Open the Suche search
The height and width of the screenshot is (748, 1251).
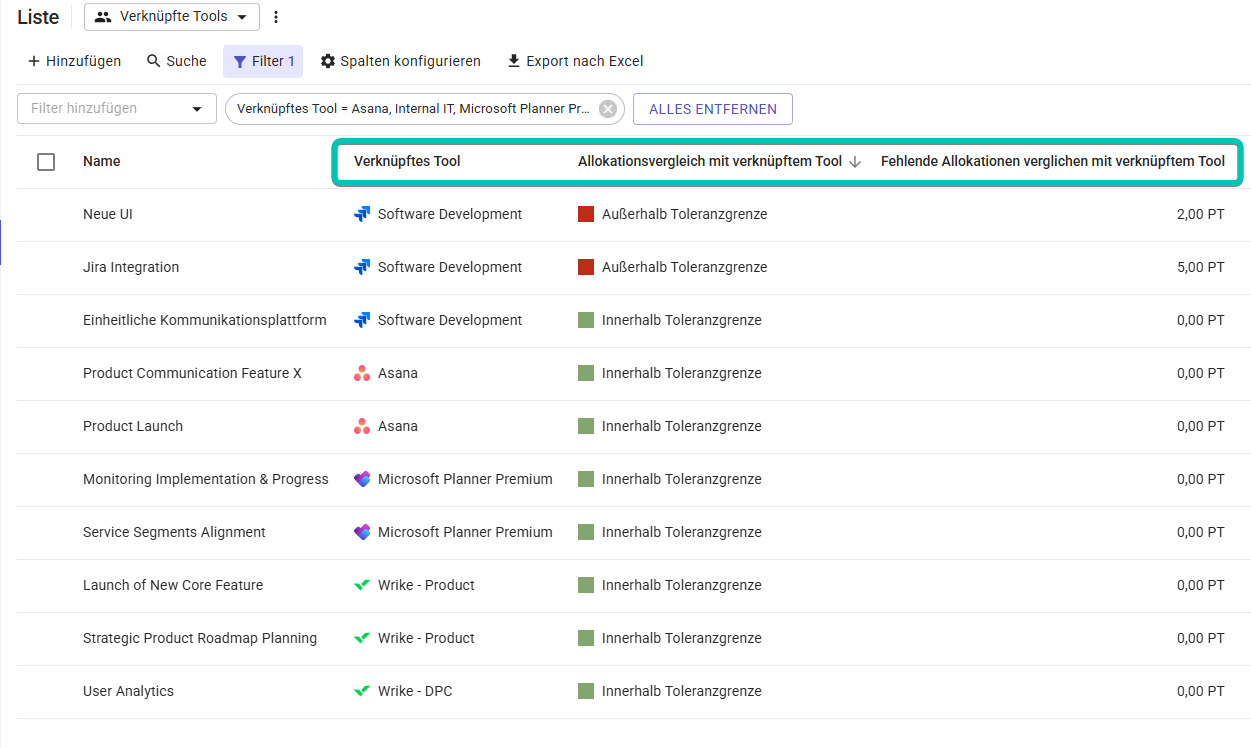tap(176, 61)
